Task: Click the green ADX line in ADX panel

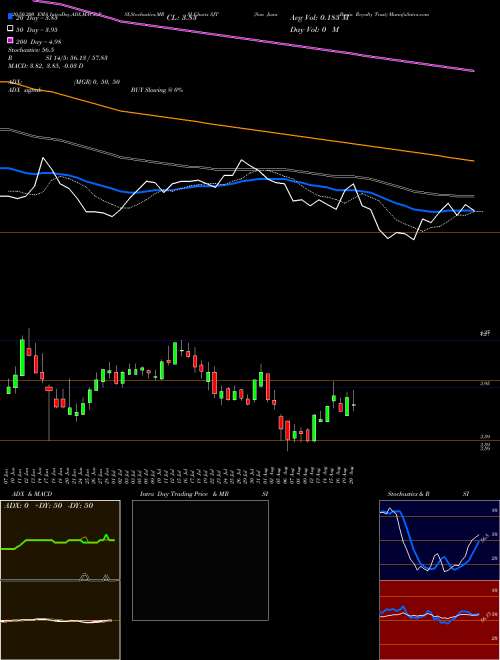Action: (58, 542)
